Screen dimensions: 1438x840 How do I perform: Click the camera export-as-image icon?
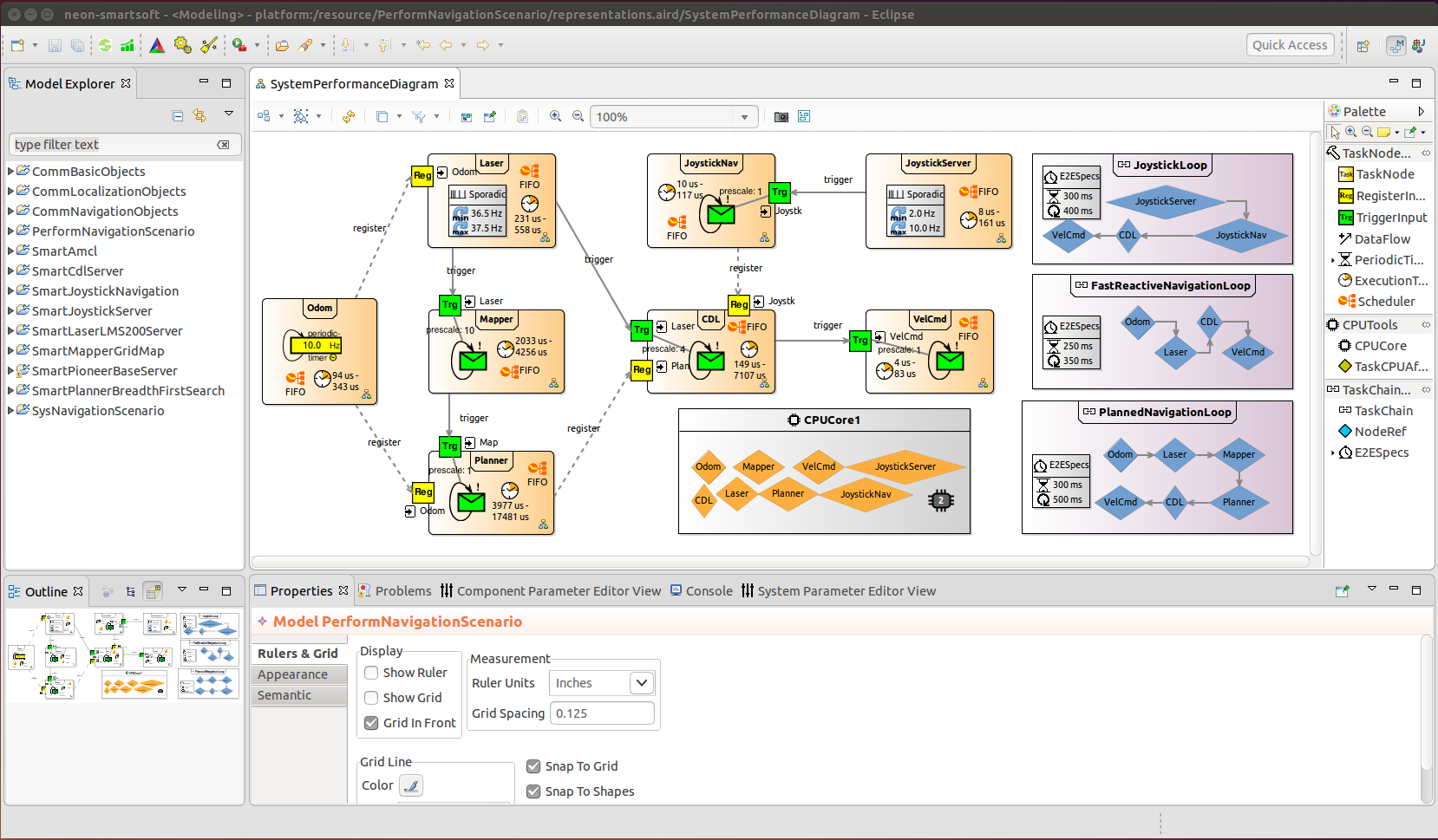[x=781, y=117]
